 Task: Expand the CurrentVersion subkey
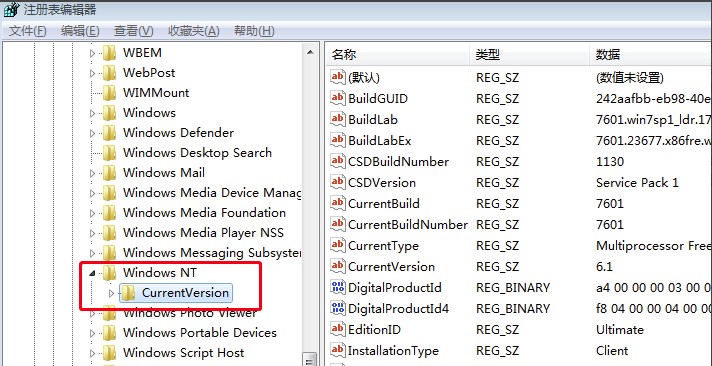coord(112,293)
